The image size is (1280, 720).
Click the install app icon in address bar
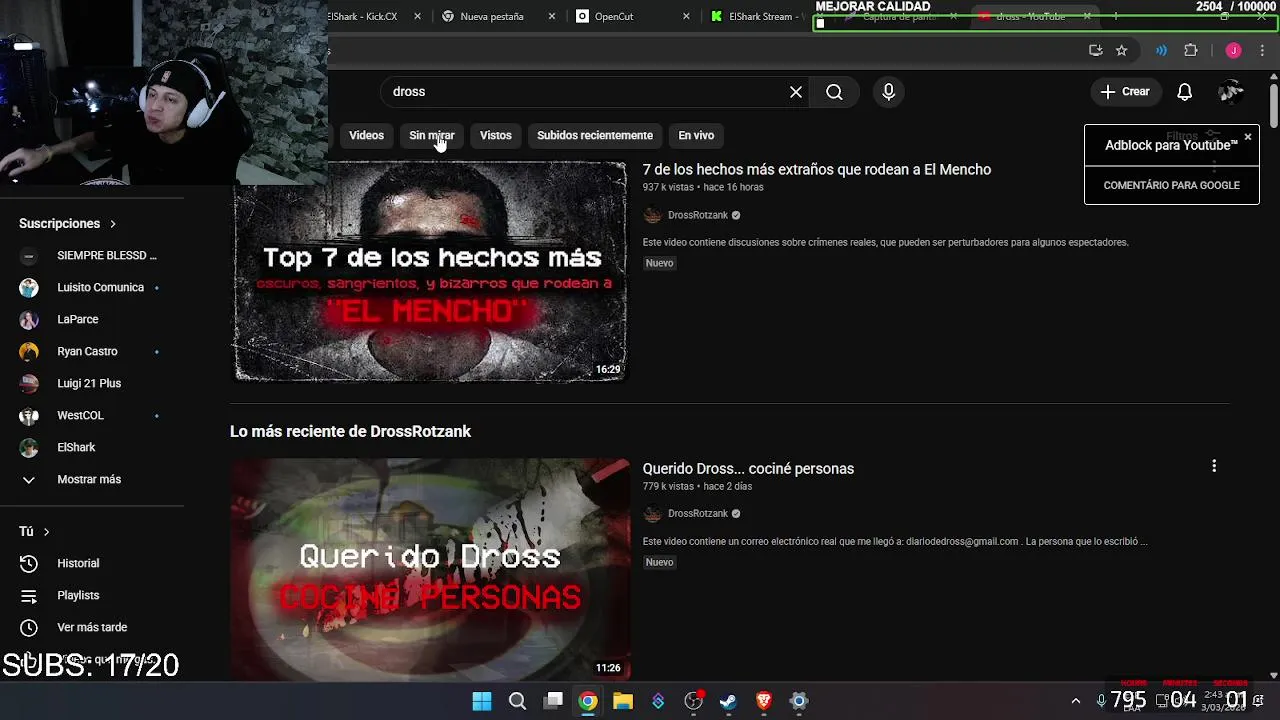click(1096, 51)
